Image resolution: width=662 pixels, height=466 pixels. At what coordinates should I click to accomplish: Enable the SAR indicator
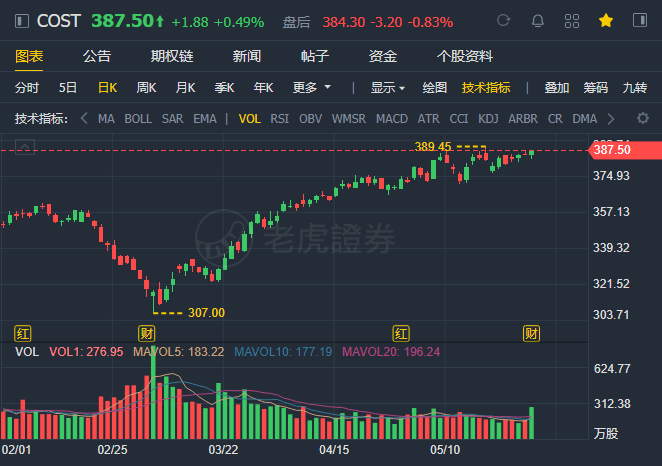point(172,119)
